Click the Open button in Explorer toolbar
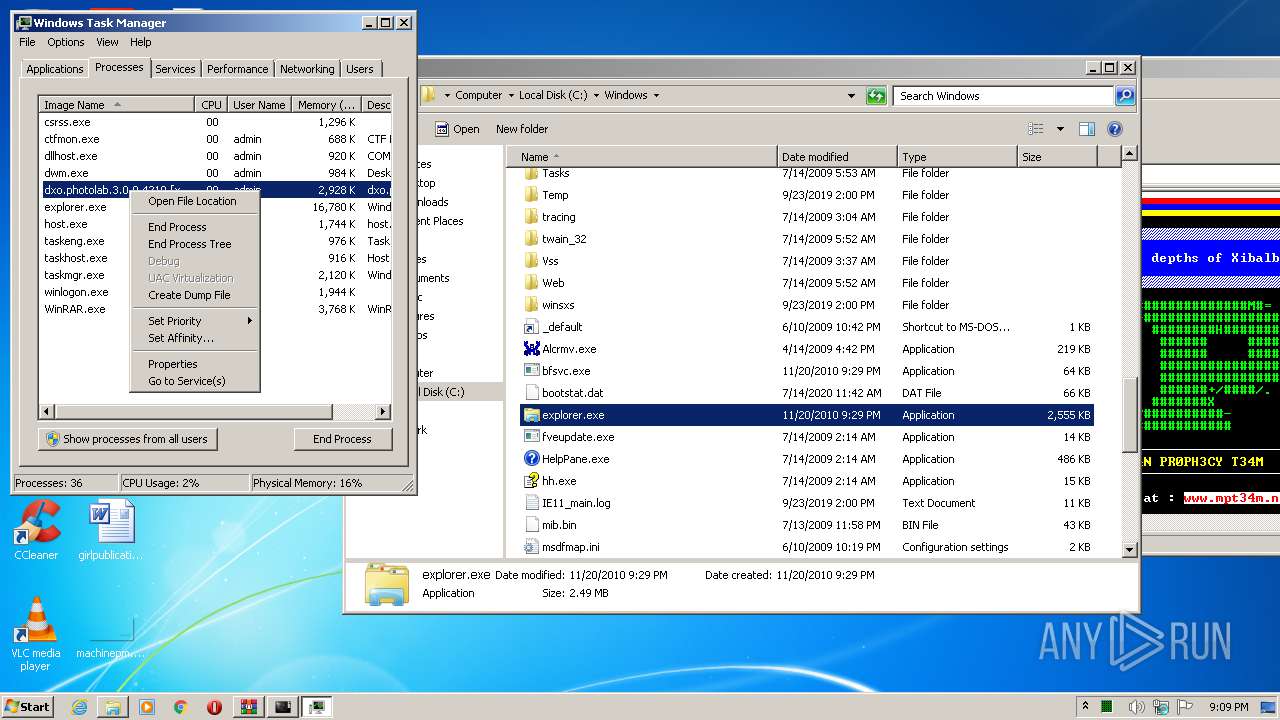 coord(457,129)
